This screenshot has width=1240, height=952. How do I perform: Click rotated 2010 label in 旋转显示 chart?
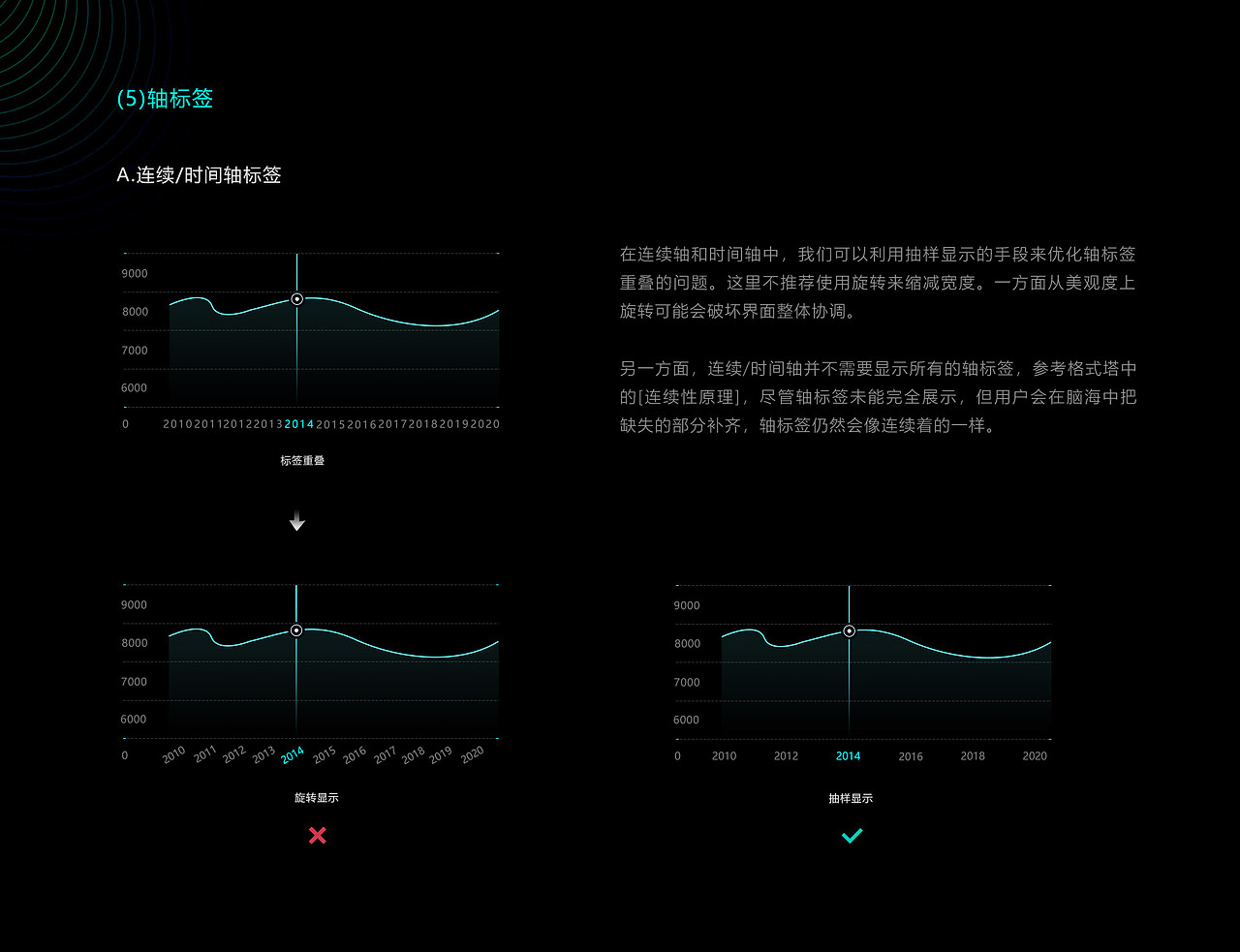tap(173, 755)
